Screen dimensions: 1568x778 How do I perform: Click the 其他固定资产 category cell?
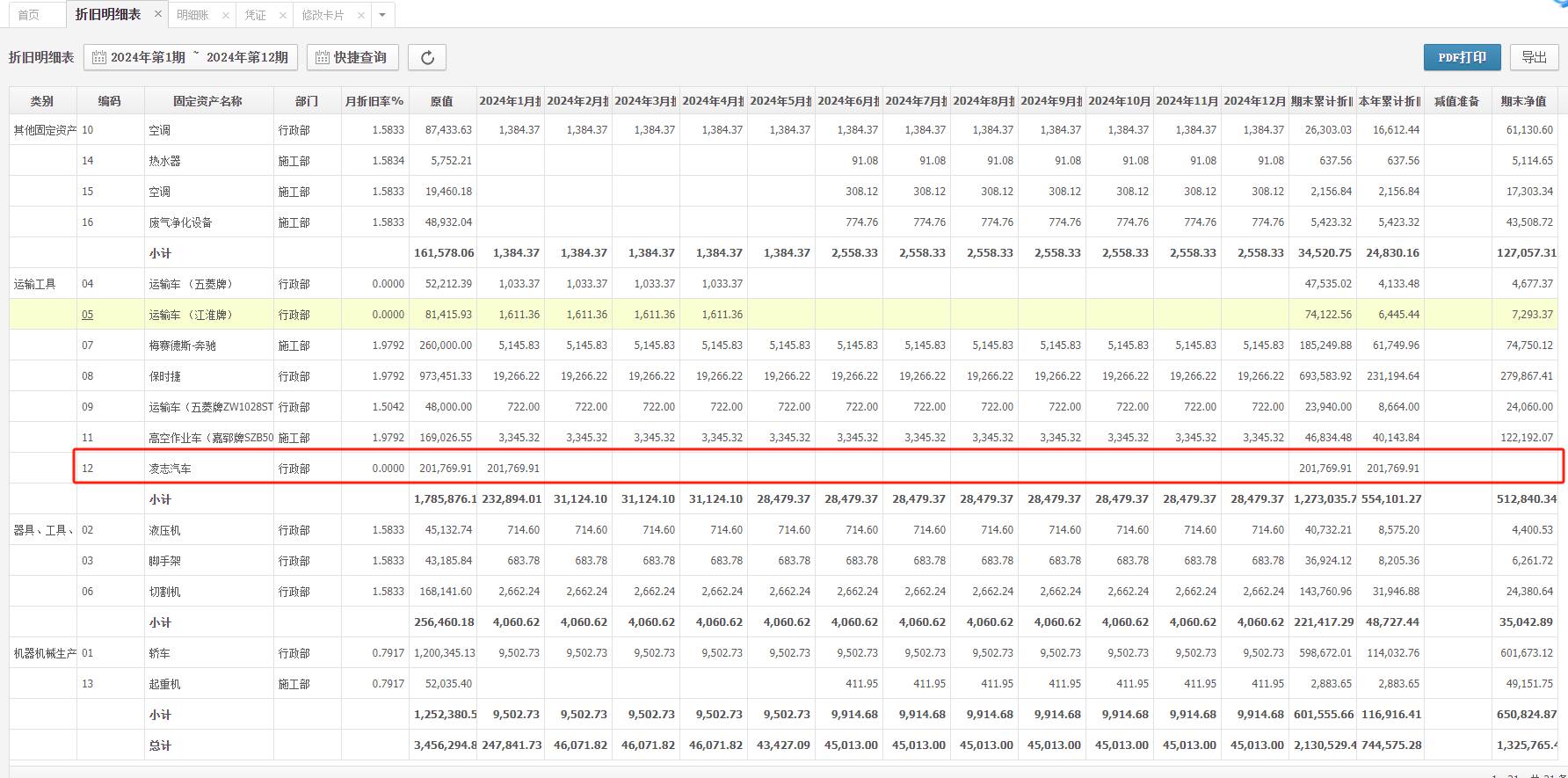tap(43, 130)
